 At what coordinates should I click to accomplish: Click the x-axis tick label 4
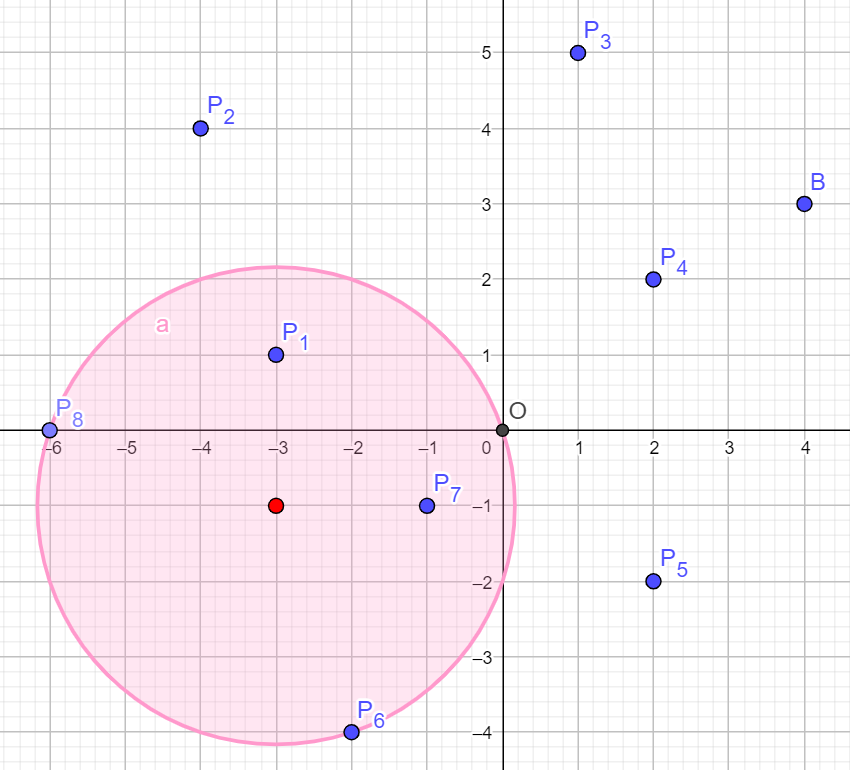[x=804, y=448]
